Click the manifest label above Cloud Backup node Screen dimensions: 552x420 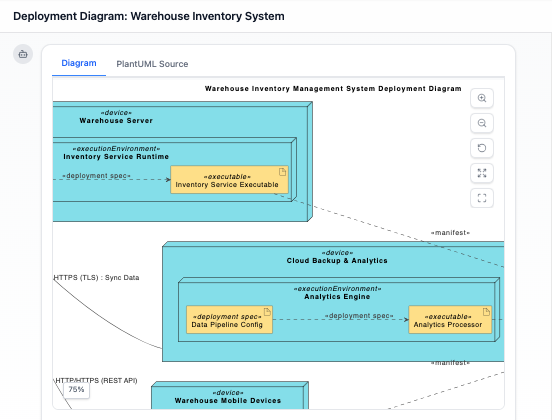pos(450,233)
